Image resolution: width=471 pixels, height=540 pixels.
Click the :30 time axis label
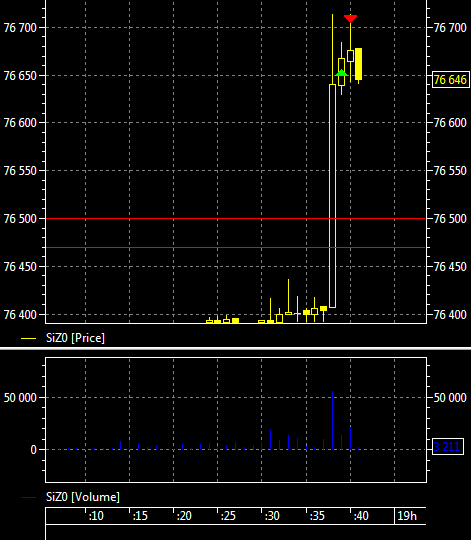tap(272, 516)
